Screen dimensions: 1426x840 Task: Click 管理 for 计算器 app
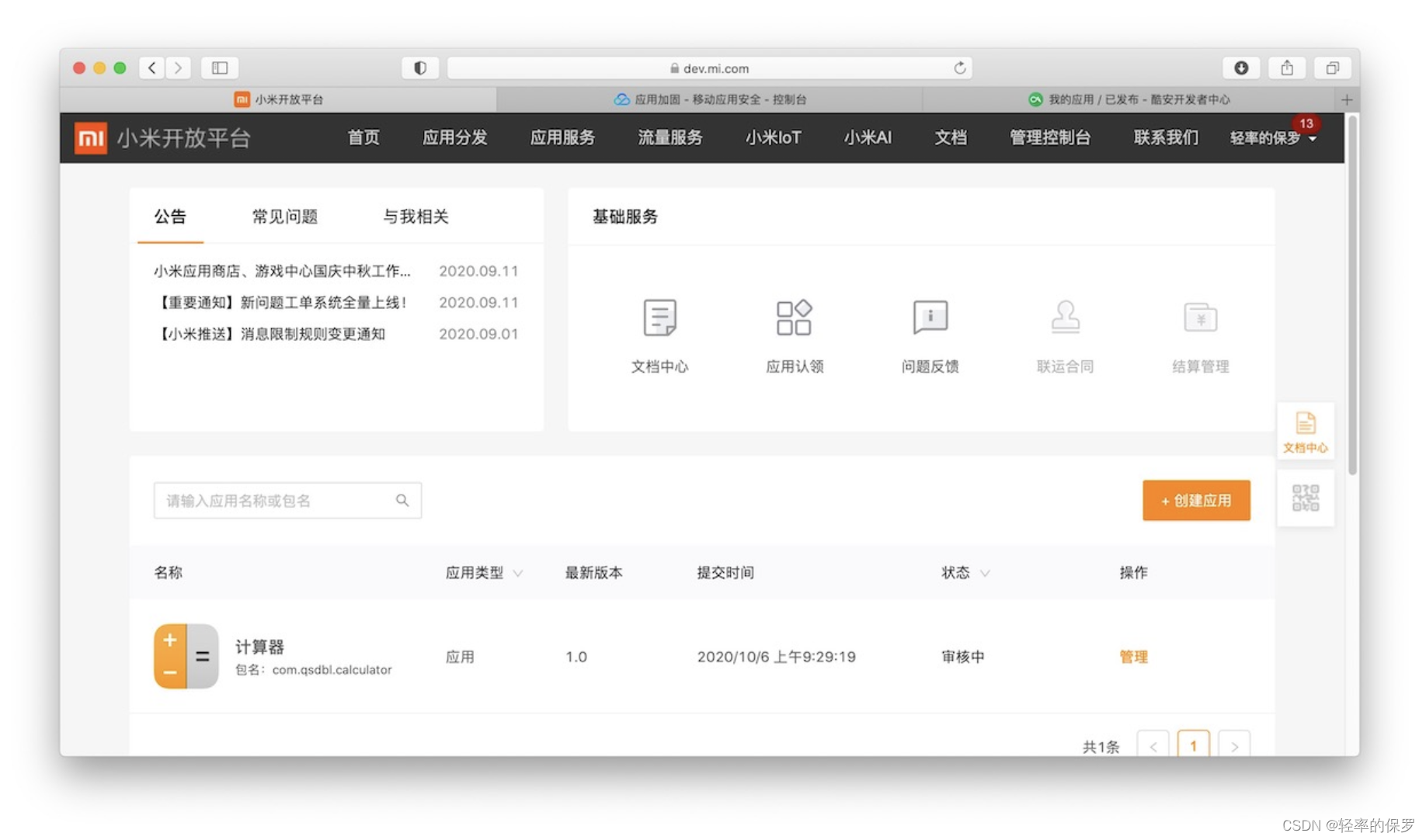pyautogui.click(x=1133, y=657)
